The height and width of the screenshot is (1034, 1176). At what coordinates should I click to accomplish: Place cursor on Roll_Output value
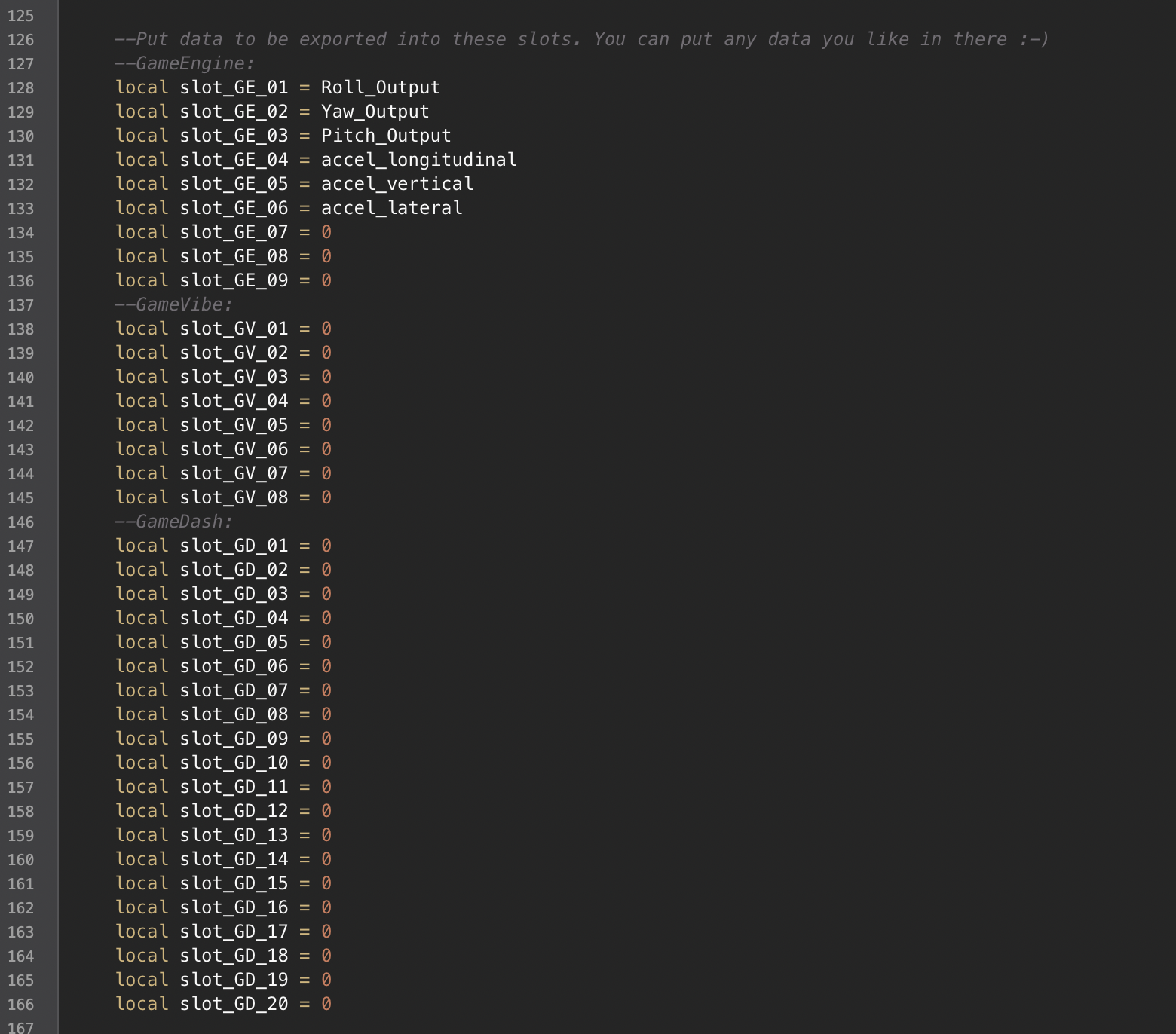coord(380,87)
